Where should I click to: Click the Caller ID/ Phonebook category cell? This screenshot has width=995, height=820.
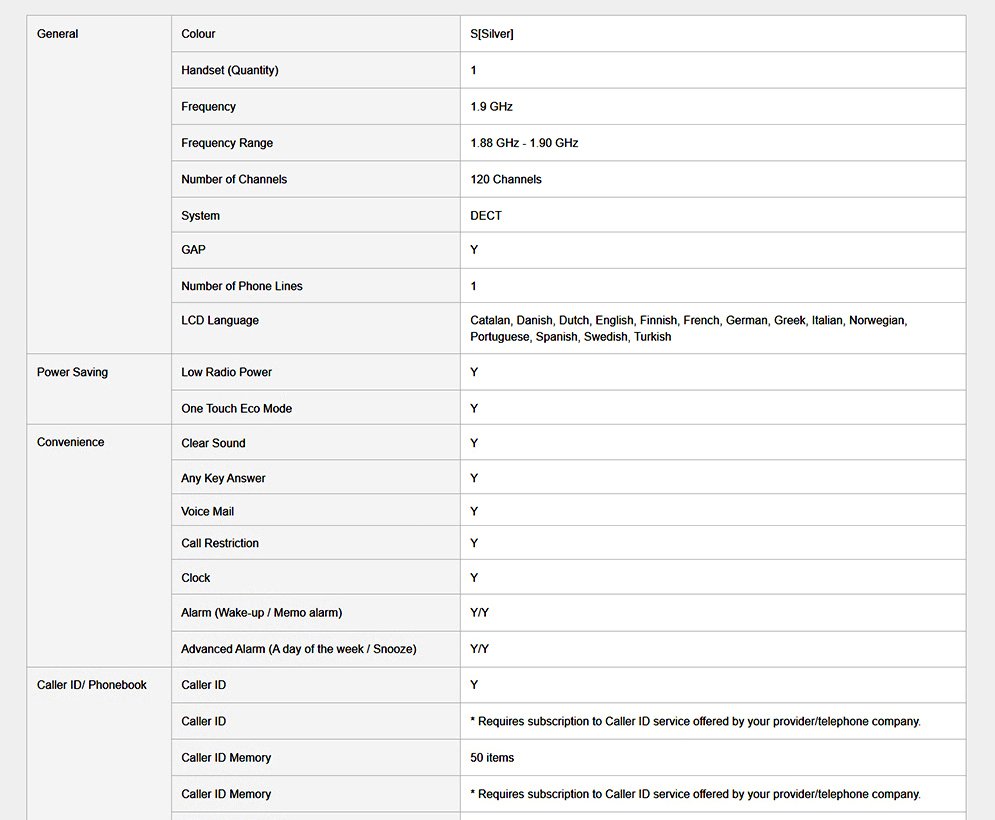click(x=92, y=685)
